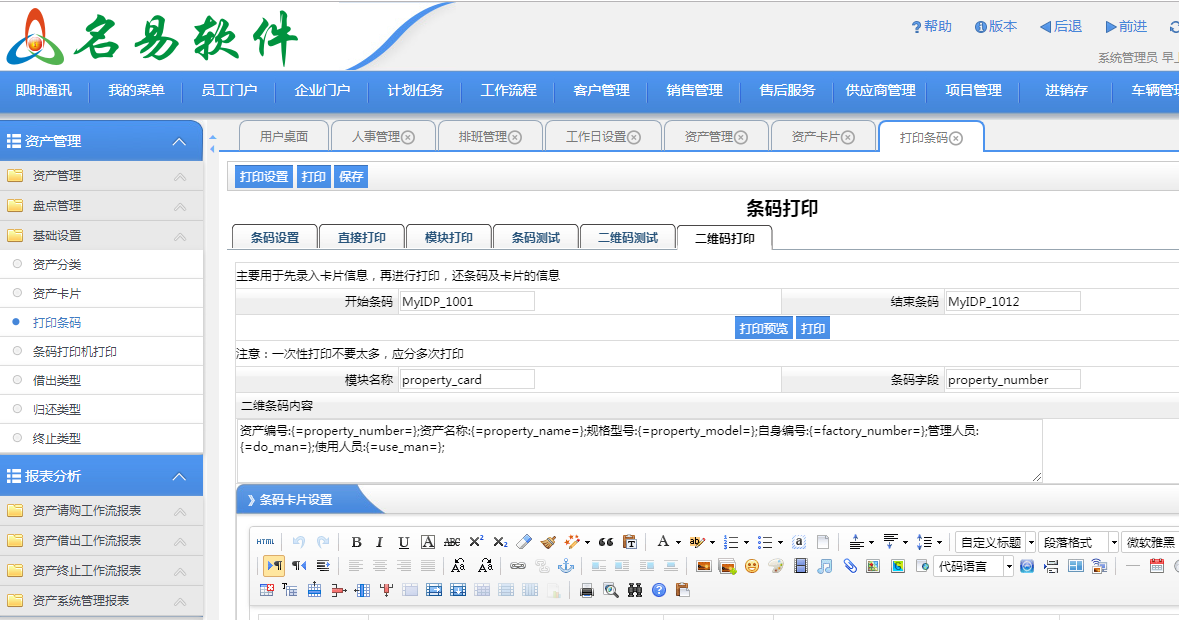Open search with the binoculars icon
Screen dimensions: 1179x624
633,590
